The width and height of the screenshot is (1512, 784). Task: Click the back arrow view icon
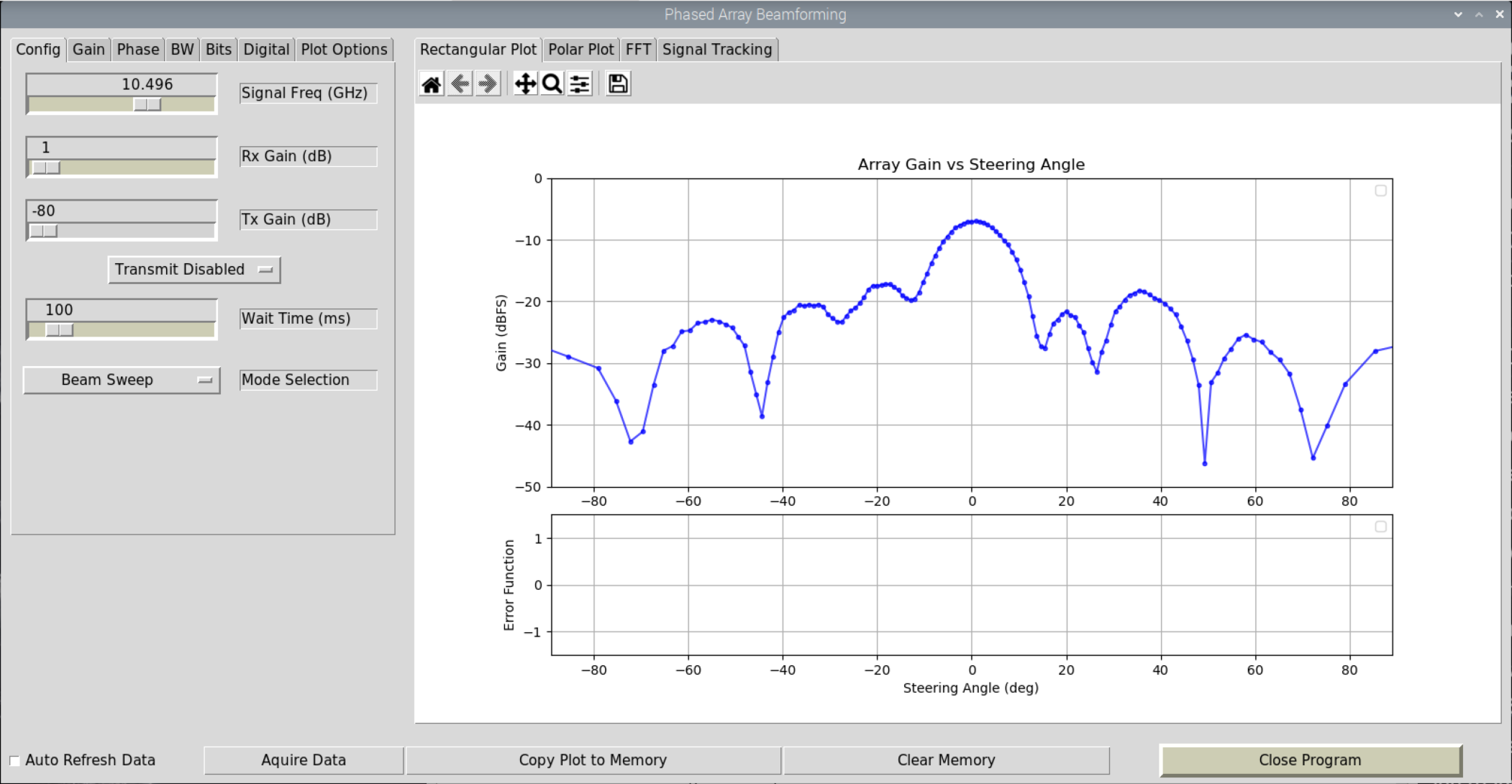pyautogui.click(x=460, y=85)
